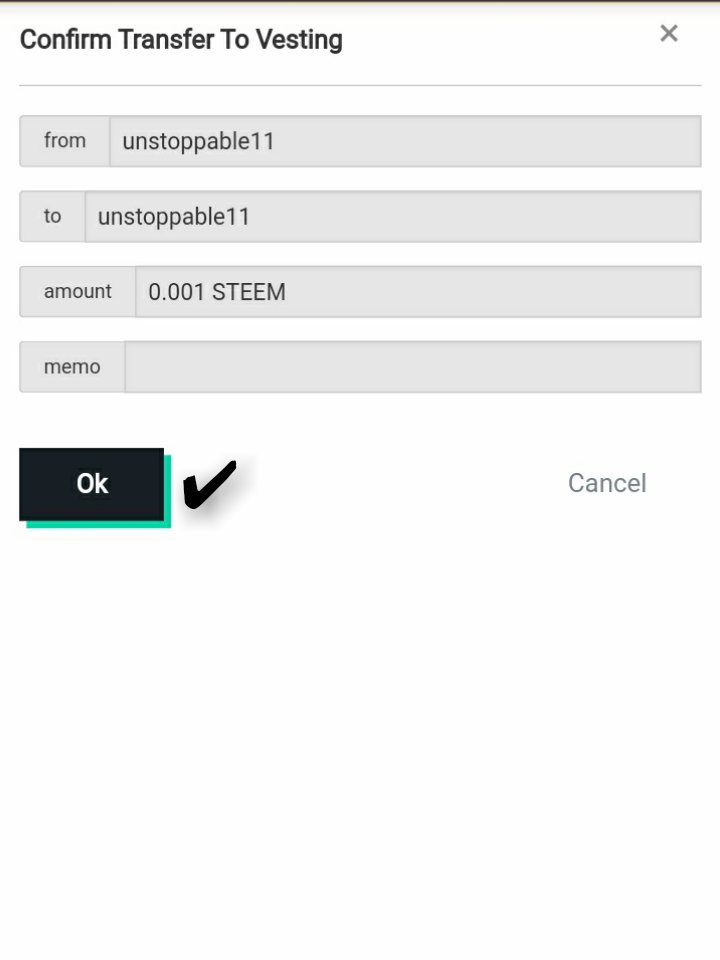Image resolution: width=720 pixels, height=960 pixels.
Task: Click the "0.001" value in amount field
Action: point(177,292)
